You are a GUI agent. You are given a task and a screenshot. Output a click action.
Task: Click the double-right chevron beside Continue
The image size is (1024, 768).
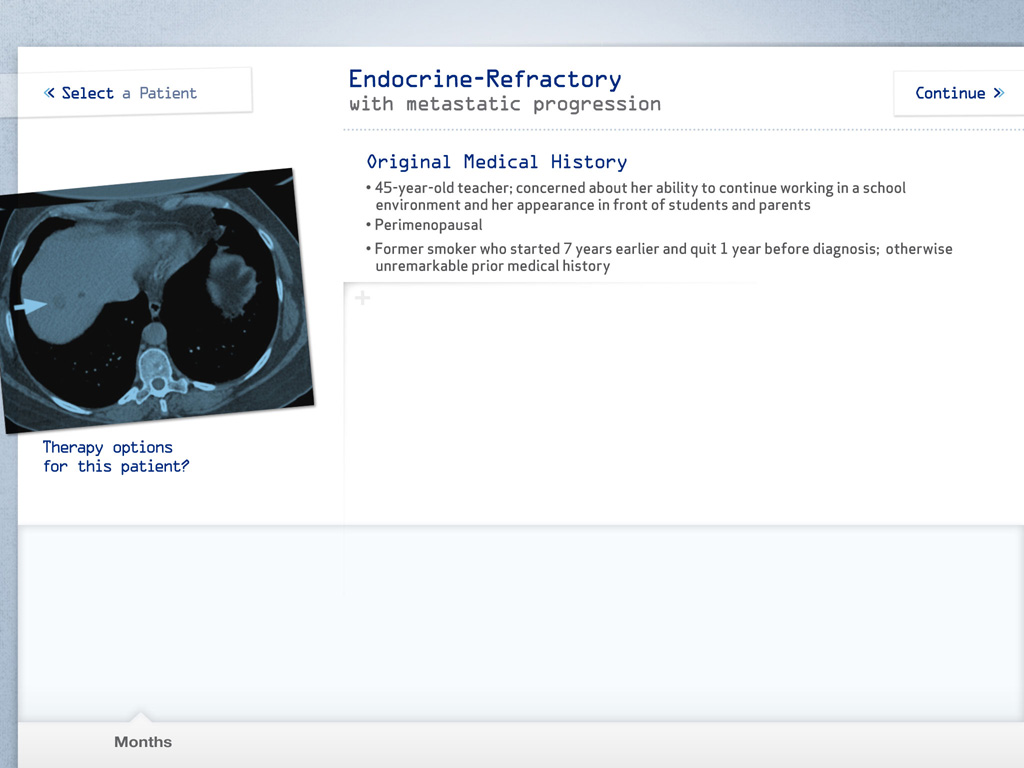pos(998,93)
